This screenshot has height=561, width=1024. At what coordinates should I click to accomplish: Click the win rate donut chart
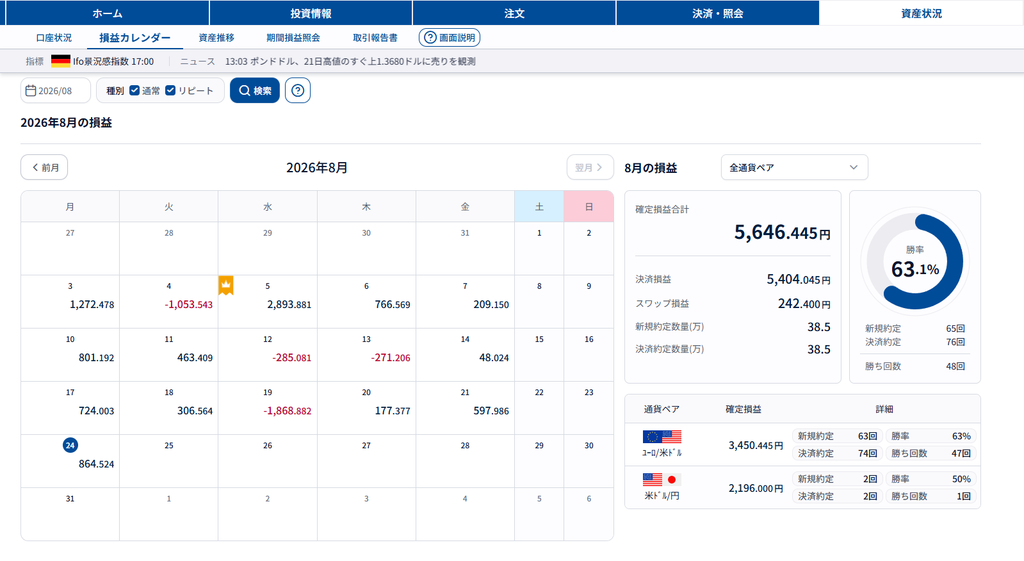915,261
